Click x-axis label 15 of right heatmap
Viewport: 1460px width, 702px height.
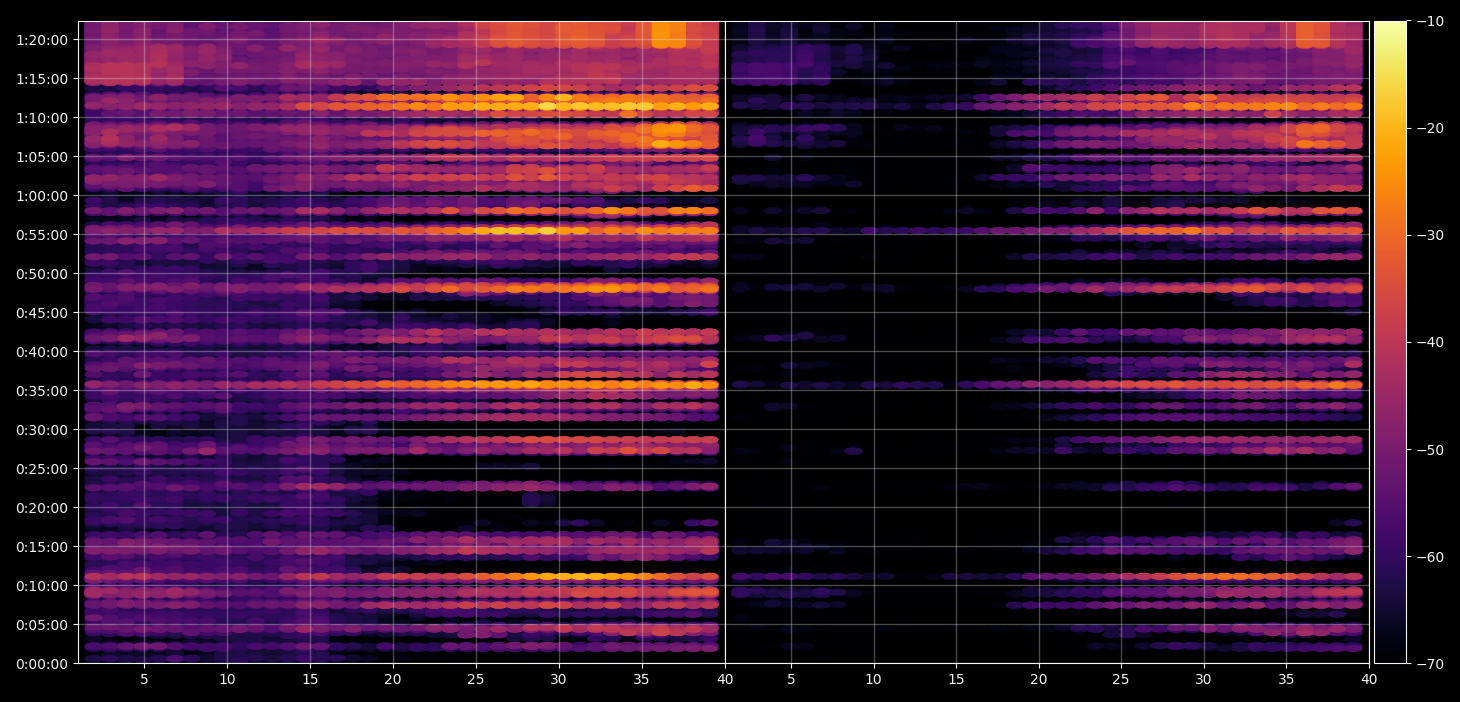pos(956,680)
